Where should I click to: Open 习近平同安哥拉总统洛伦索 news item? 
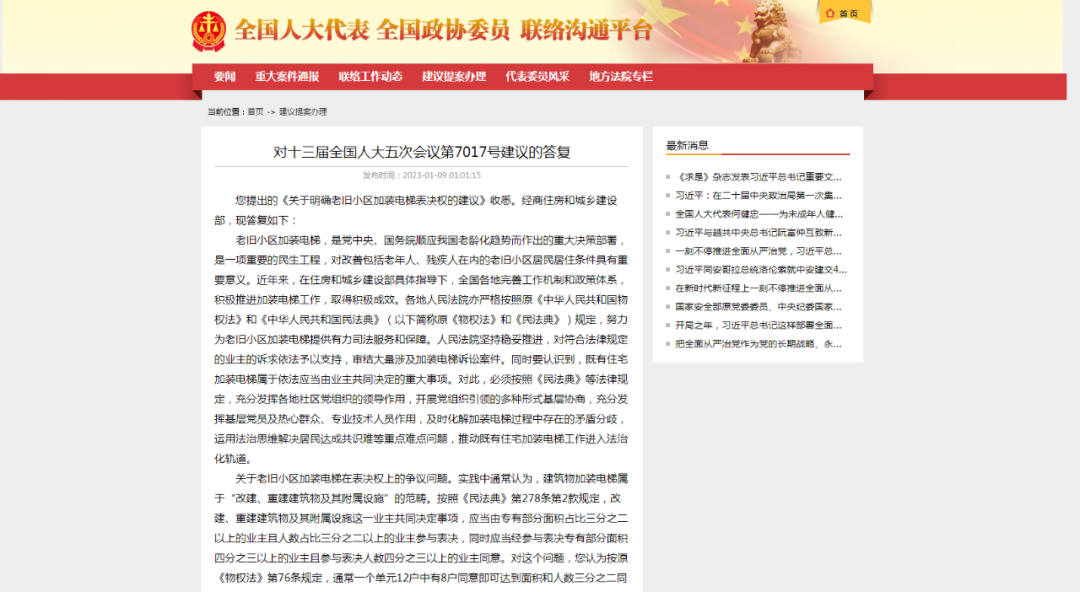(760, 269)
